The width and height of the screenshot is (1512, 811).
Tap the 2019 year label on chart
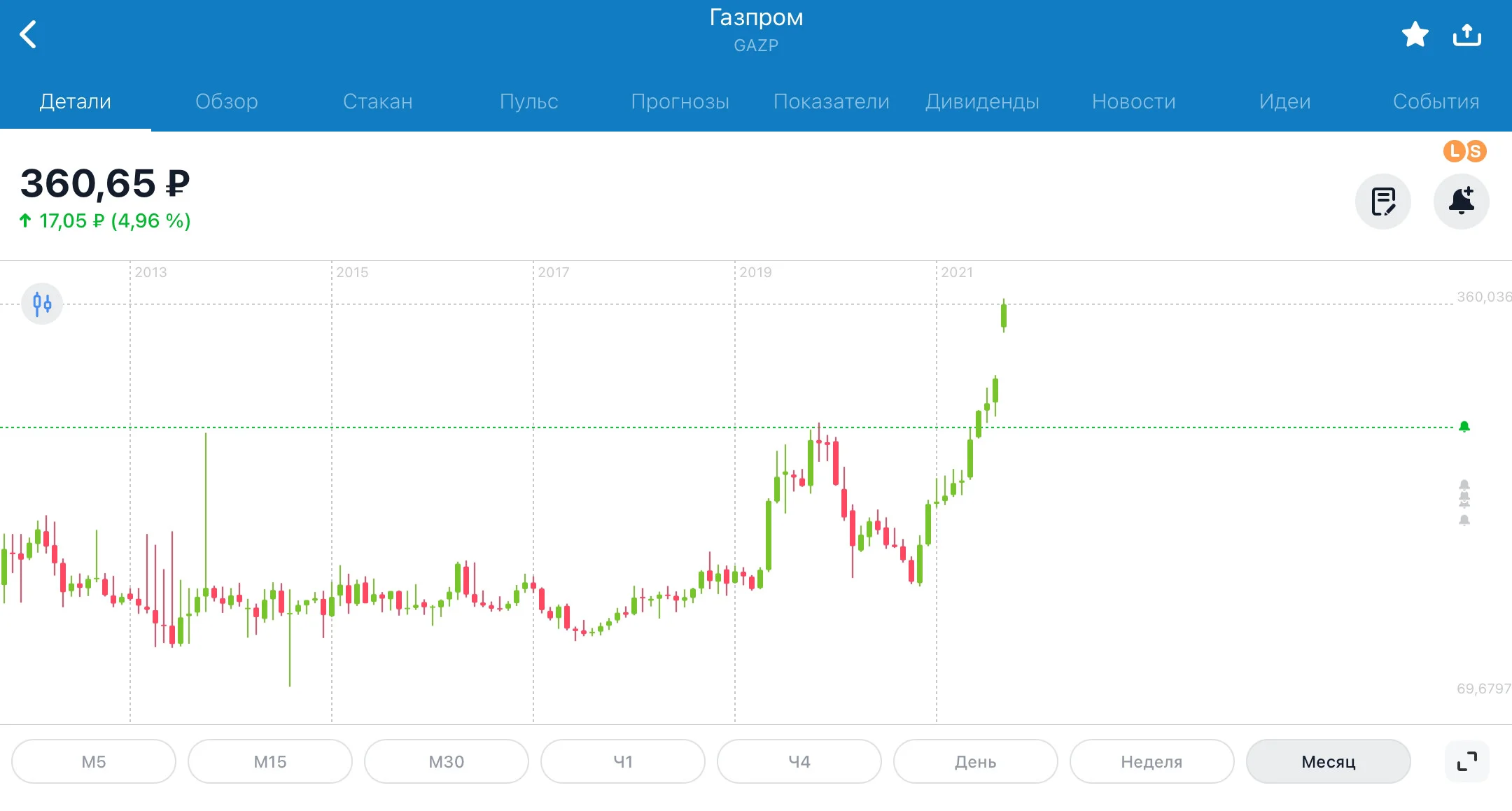(755, 272)
